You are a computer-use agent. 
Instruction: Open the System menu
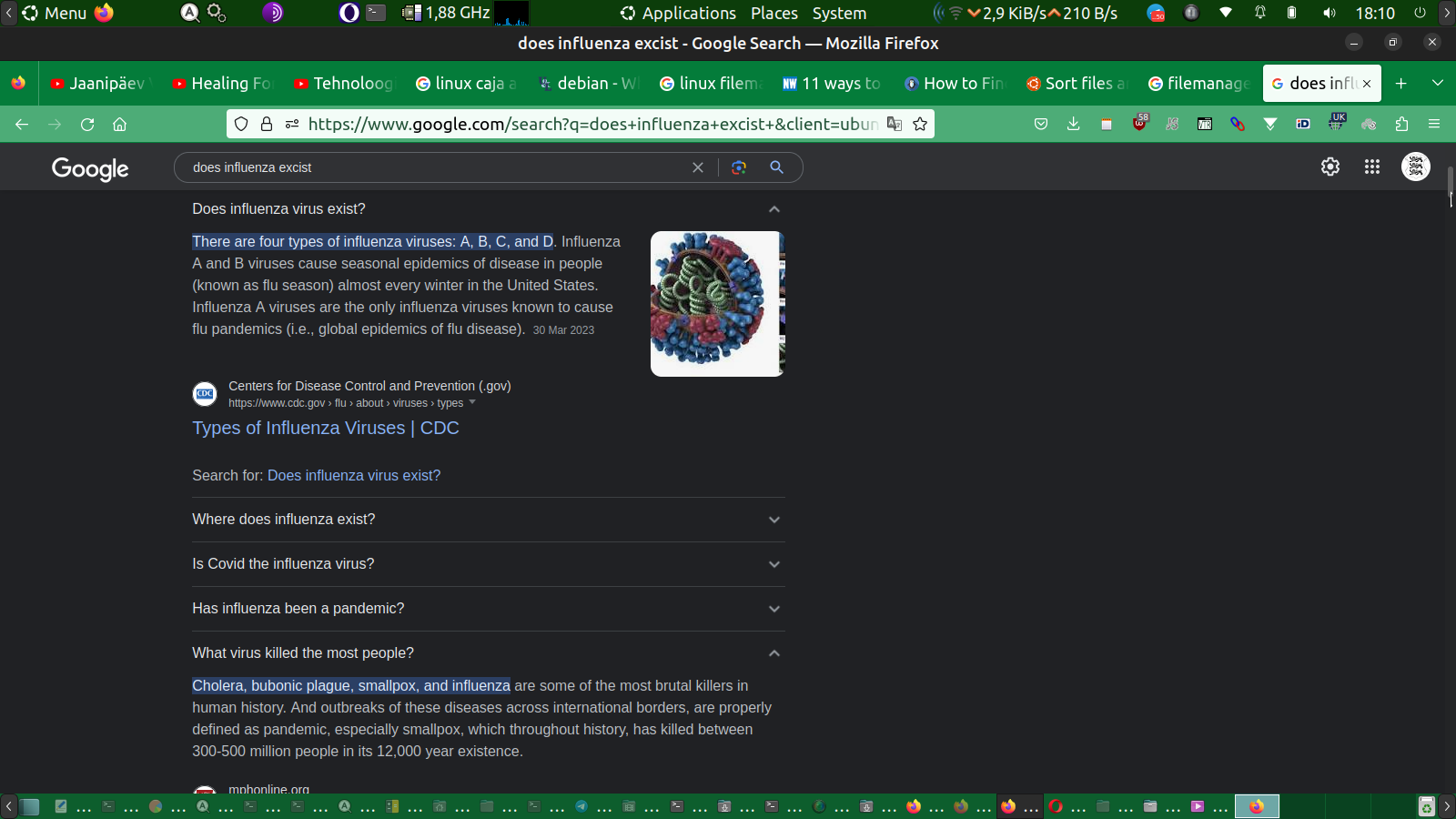839,13
